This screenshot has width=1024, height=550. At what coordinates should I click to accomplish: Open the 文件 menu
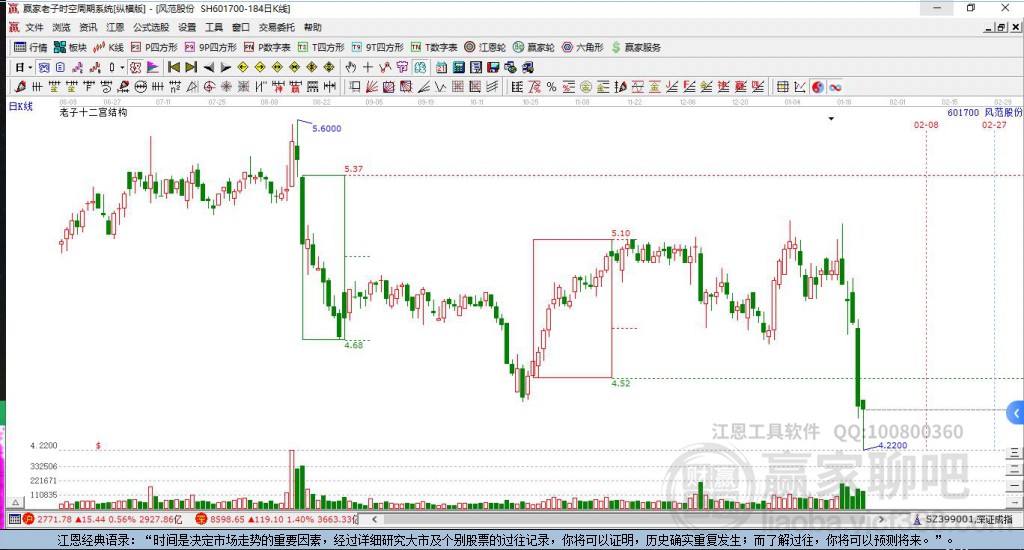tap(34, 27)
